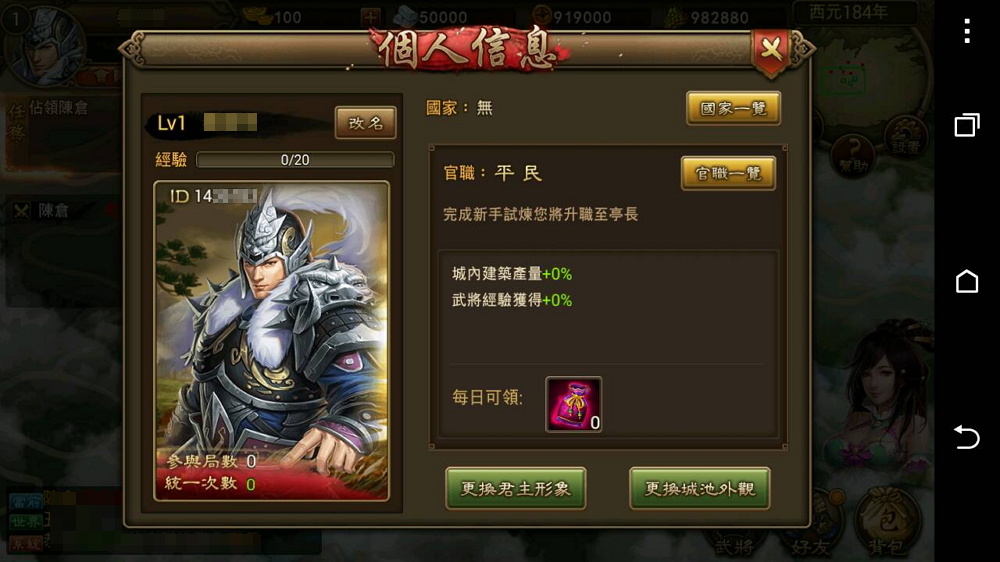Click 更換城池外觀 to change city look
This screenshot has width=1000, height=562.
pos(700,489)
